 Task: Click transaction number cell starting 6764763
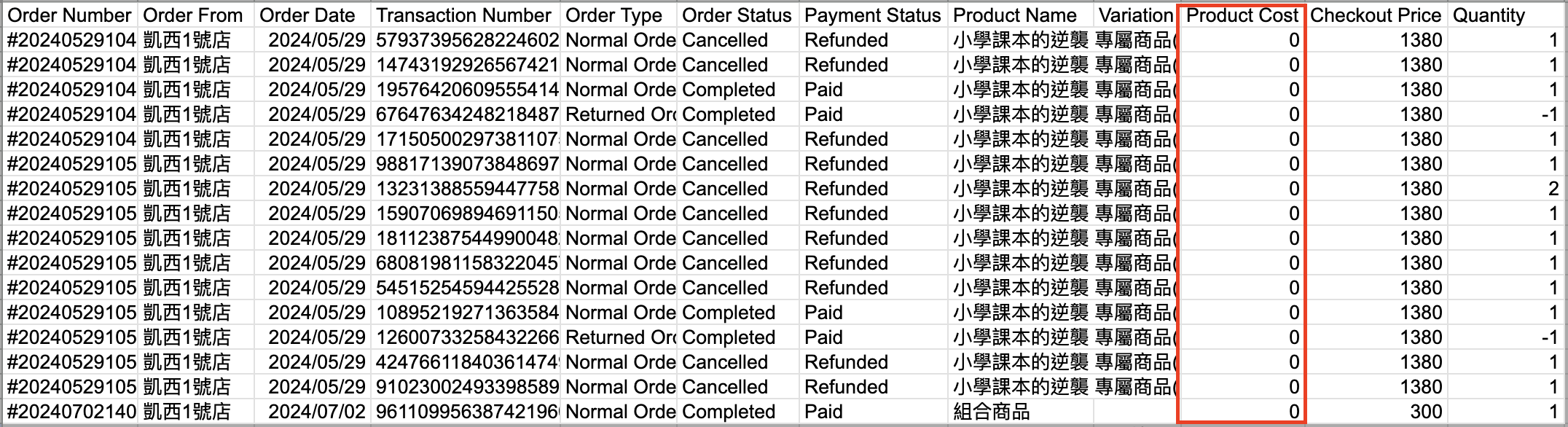[x=466, y=114]
